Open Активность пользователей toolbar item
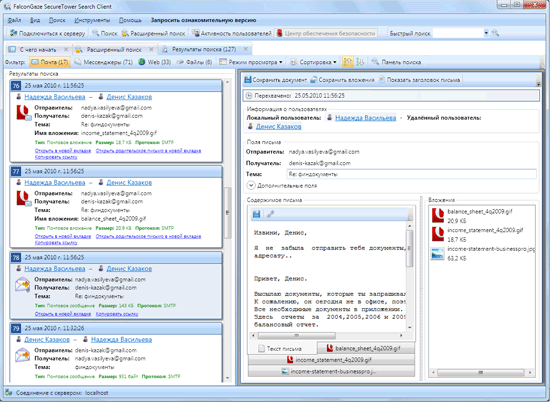The height and width of the screenshot is (402, 550). click(x=232, y=33)
